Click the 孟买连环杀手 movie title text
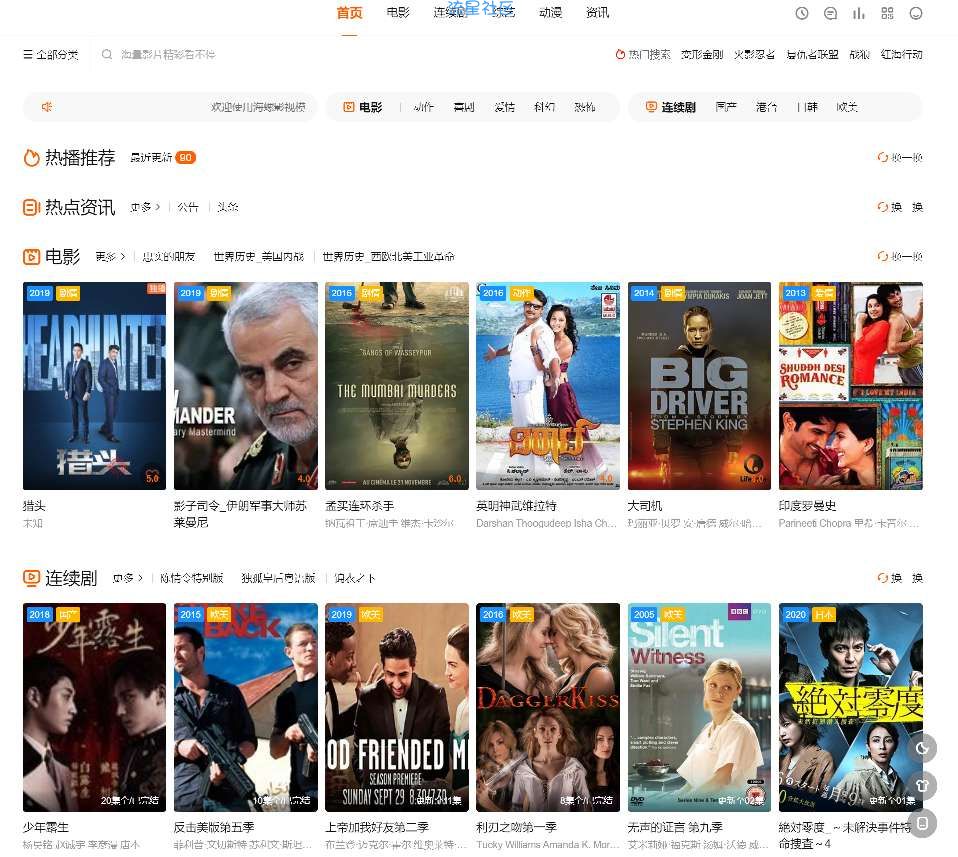The image size is (958, 857). (359, 506)
